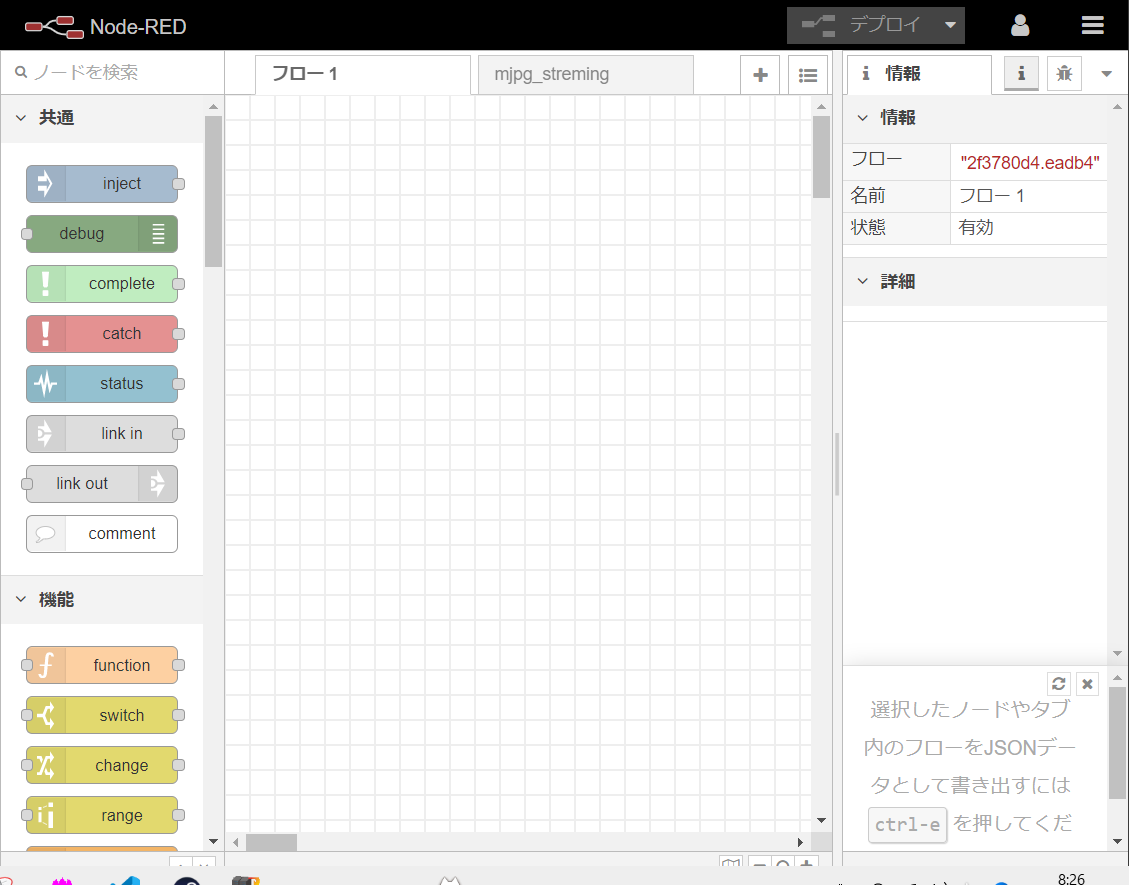This screenshot has width=1129, height=885.
Task: Select the 情報 sidebar tab
Action: click(919, 73)
